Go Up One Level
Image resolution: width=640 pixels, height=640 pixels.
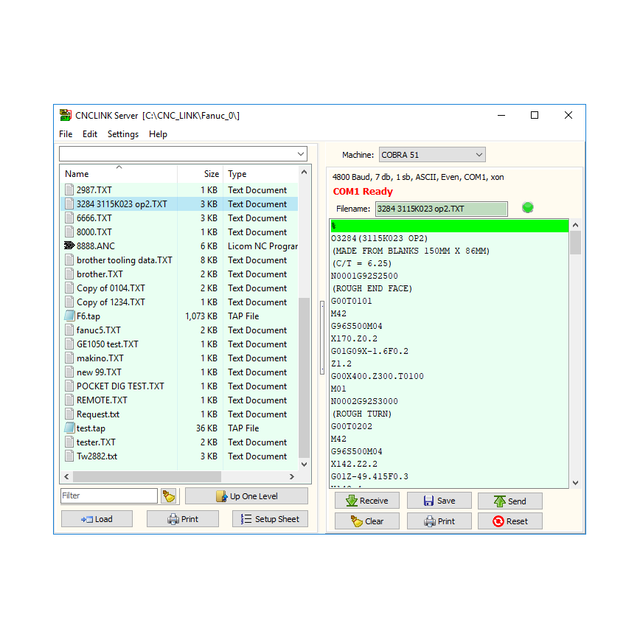[247, 496]
